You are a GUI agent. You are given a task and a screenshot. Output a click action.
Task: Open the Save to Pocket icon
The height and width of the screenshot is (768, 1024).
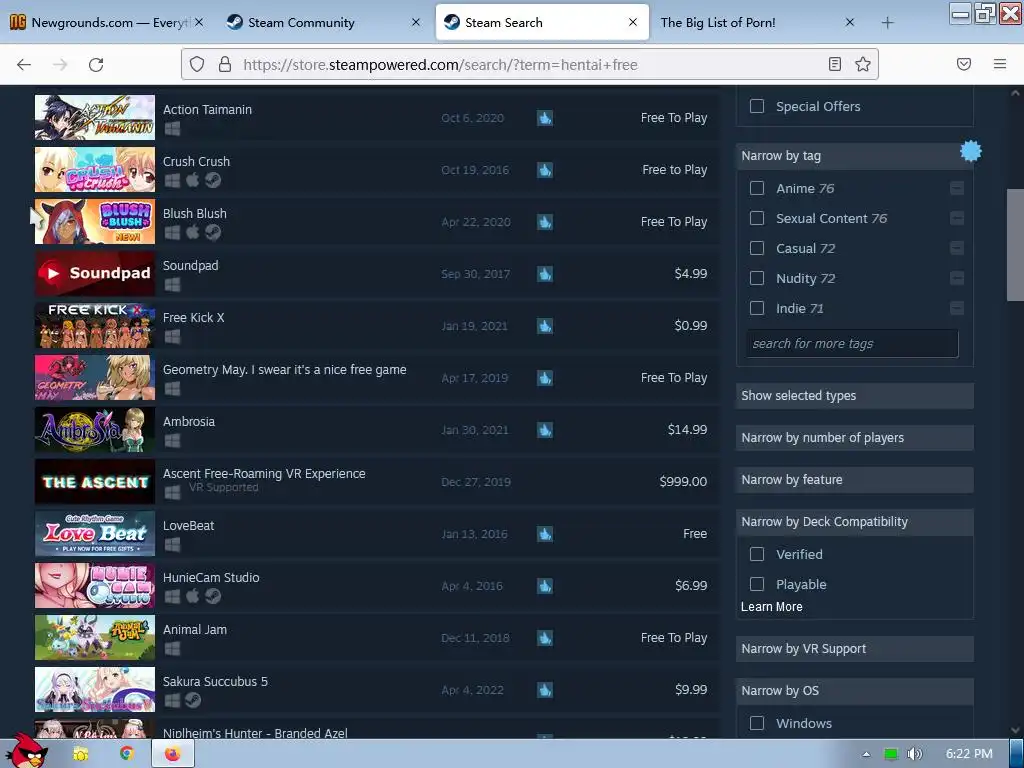tap(964, 64)
